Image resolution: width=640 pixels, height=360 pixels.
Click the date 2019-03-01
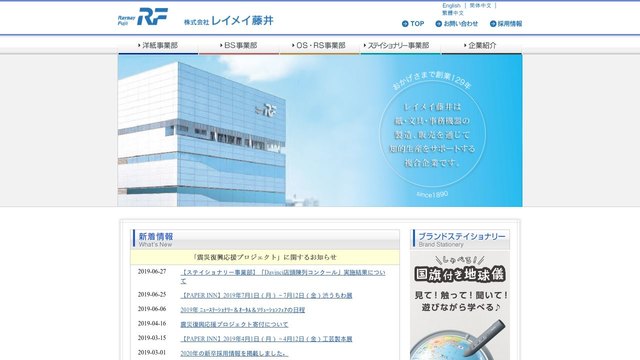[x=152, y=352]
